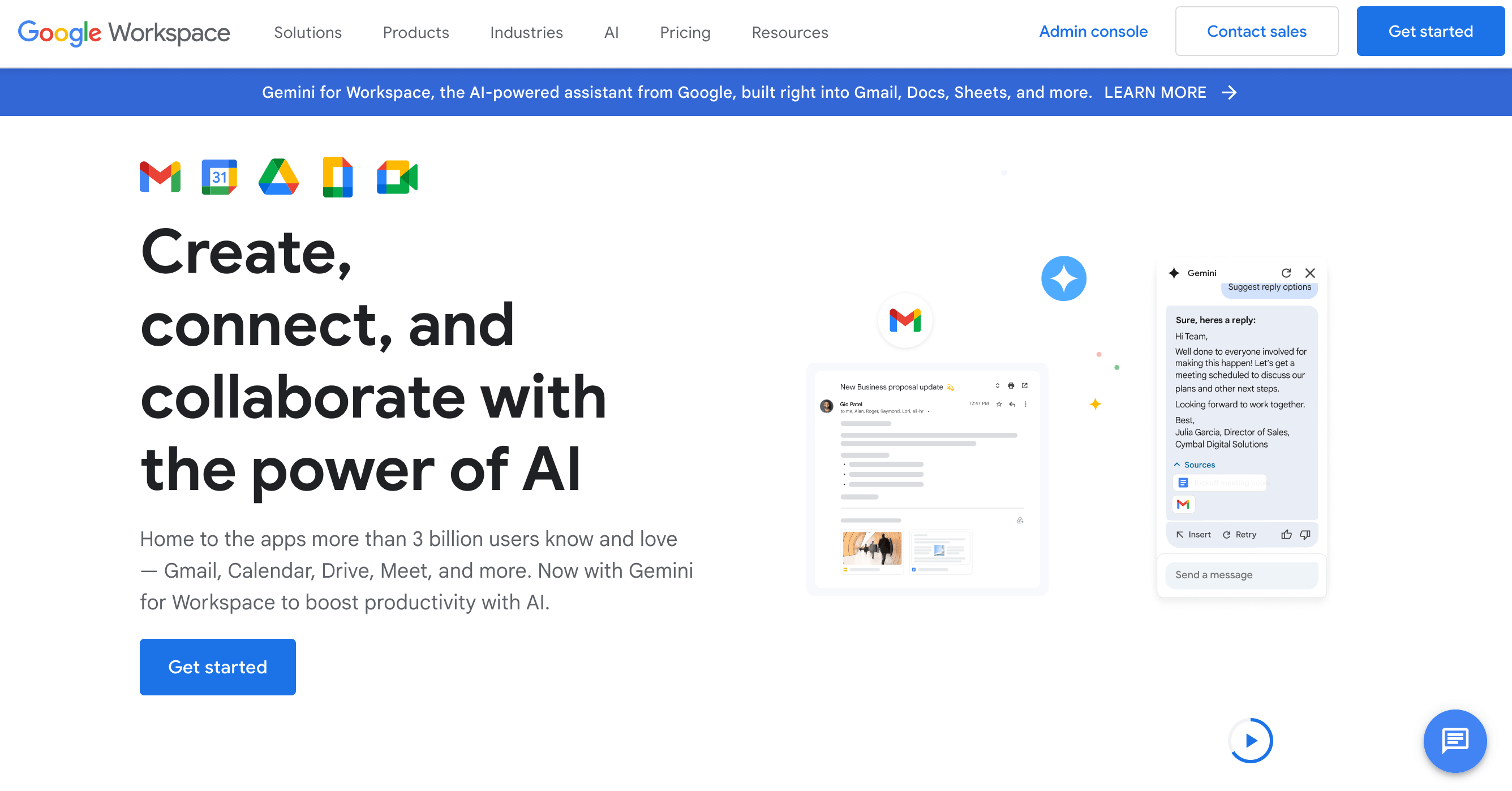Click the Gmail source icon under Sources
Viewport: 1512px width, 791px height.
coord(1183,504)
